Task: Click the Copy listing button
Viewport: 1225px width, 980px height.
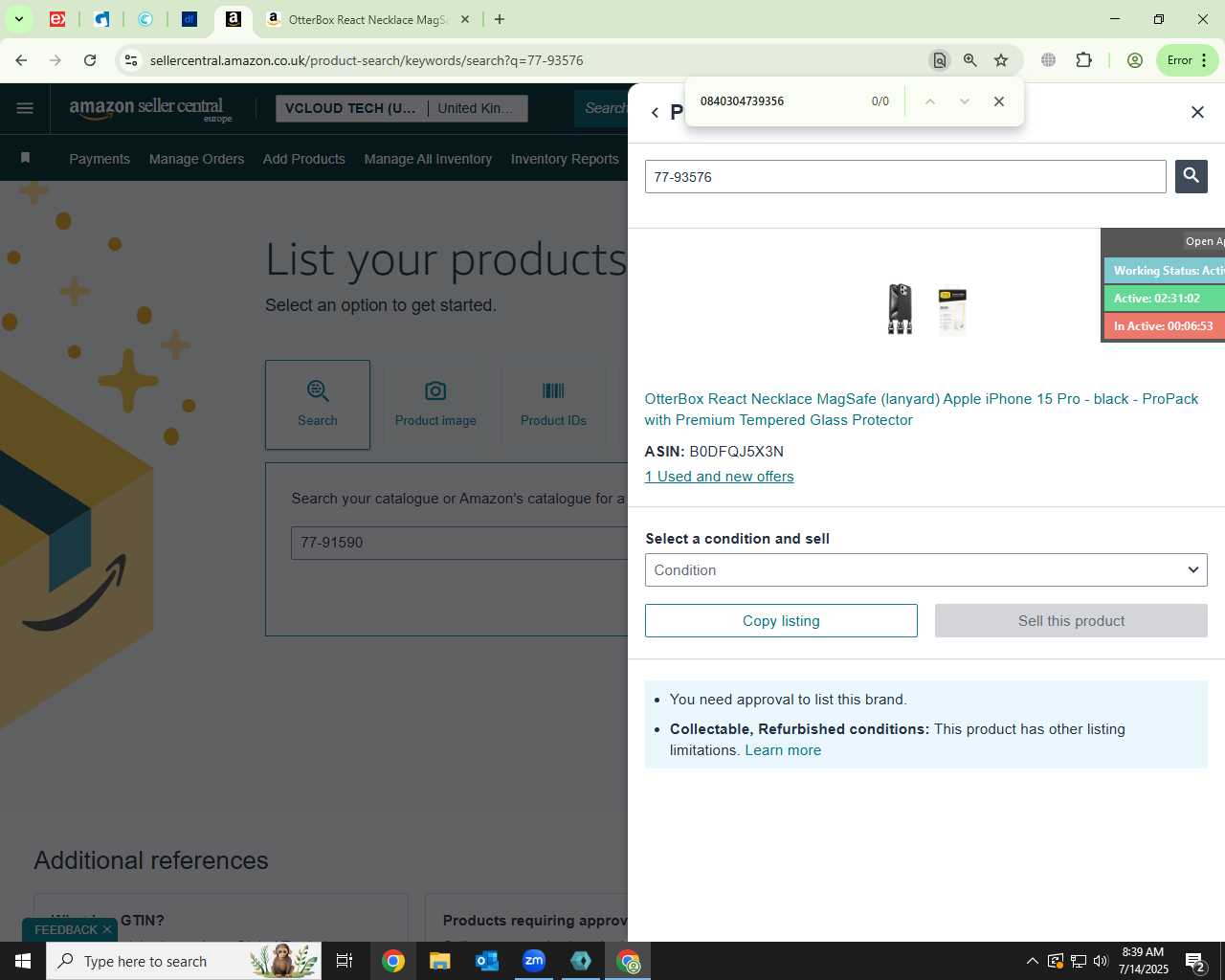Action: 781,621
